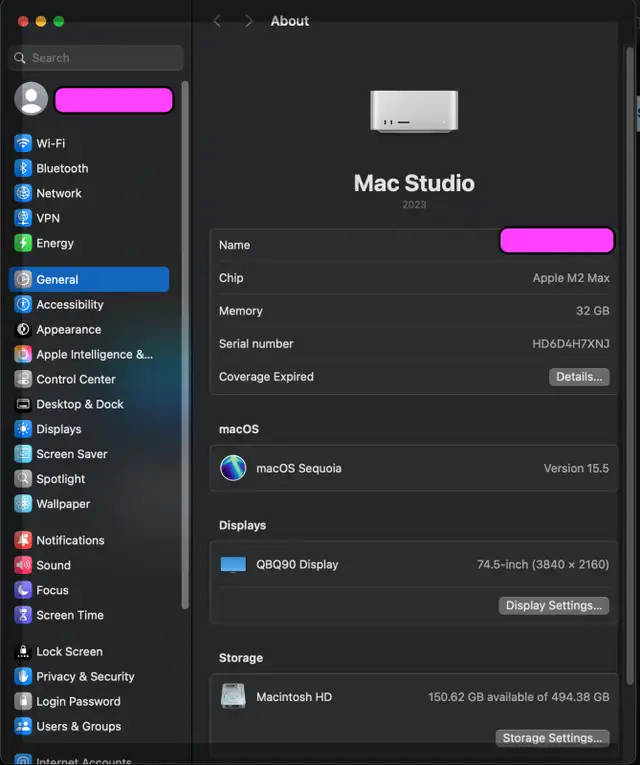This screenshot has height=765, width=640.
Task: Click the Macintosh HD drive icon
Action: click(233, 696)
